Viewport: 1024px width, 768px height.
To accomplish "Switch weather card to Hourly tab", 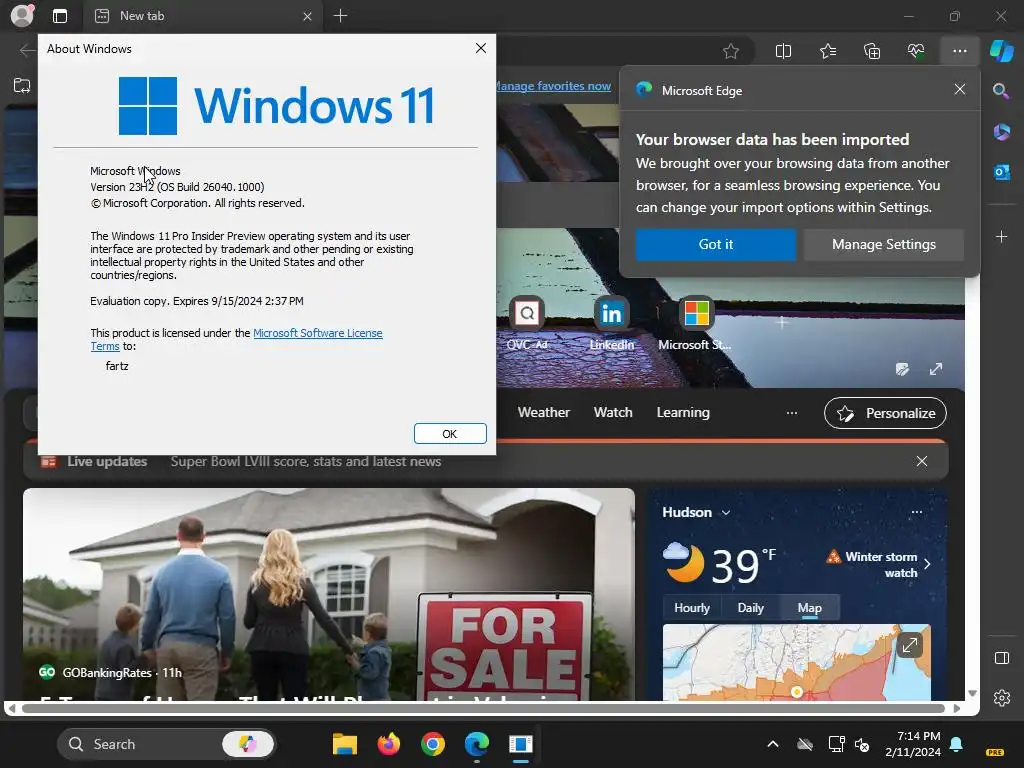I will [692, 608].
